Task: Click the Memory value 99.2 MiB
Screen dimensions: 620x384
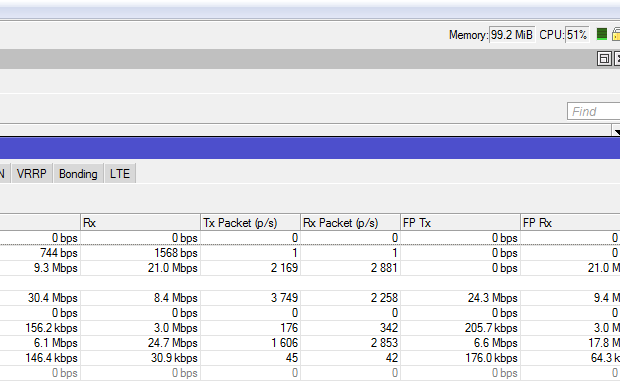Action: tap(512, 35)
